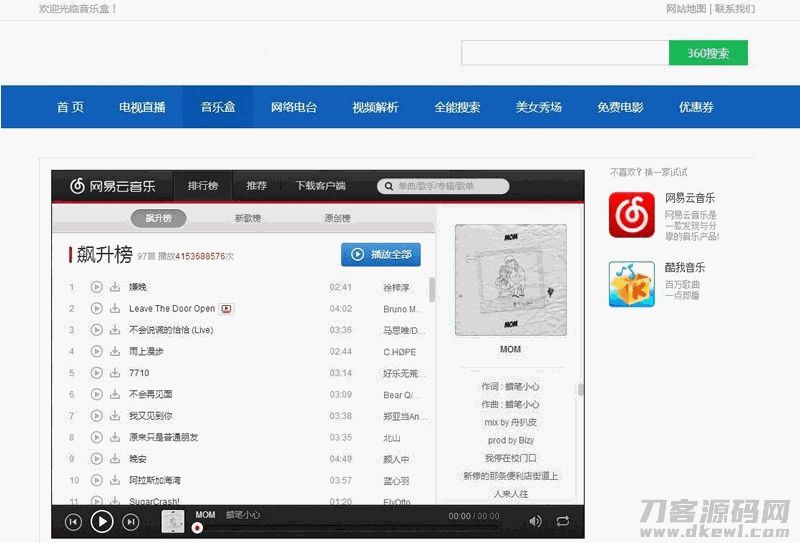This screenshot has height=543, width=800.
Task: Skip to the next track
Action: (x=131, y=521)
